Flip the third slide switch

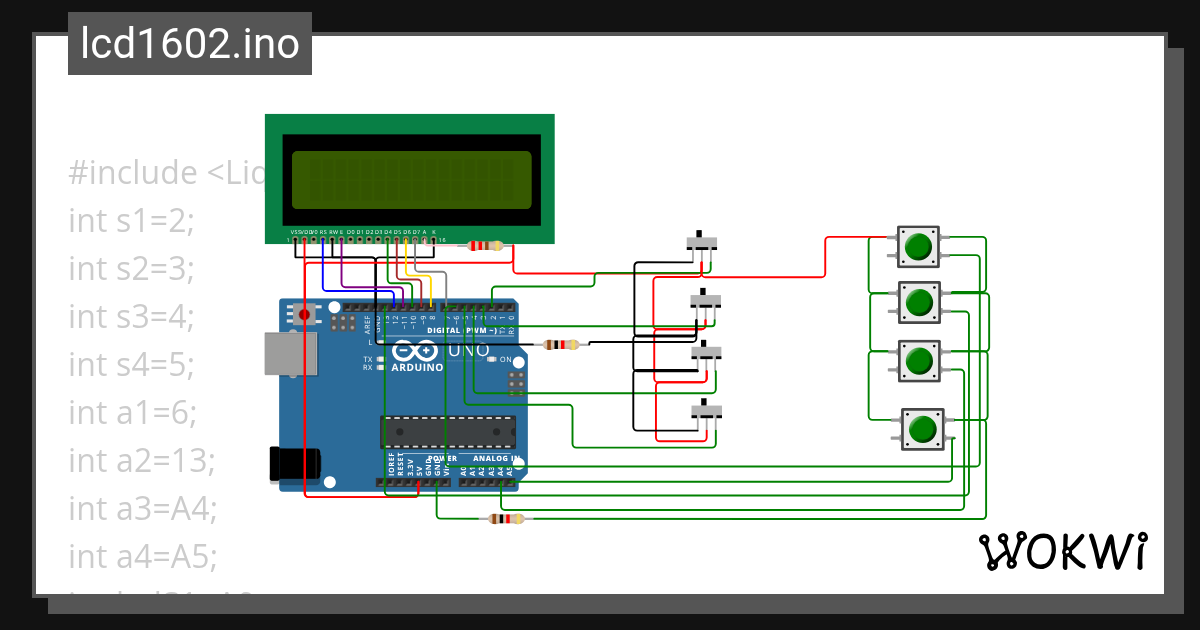tap(705, 355)
